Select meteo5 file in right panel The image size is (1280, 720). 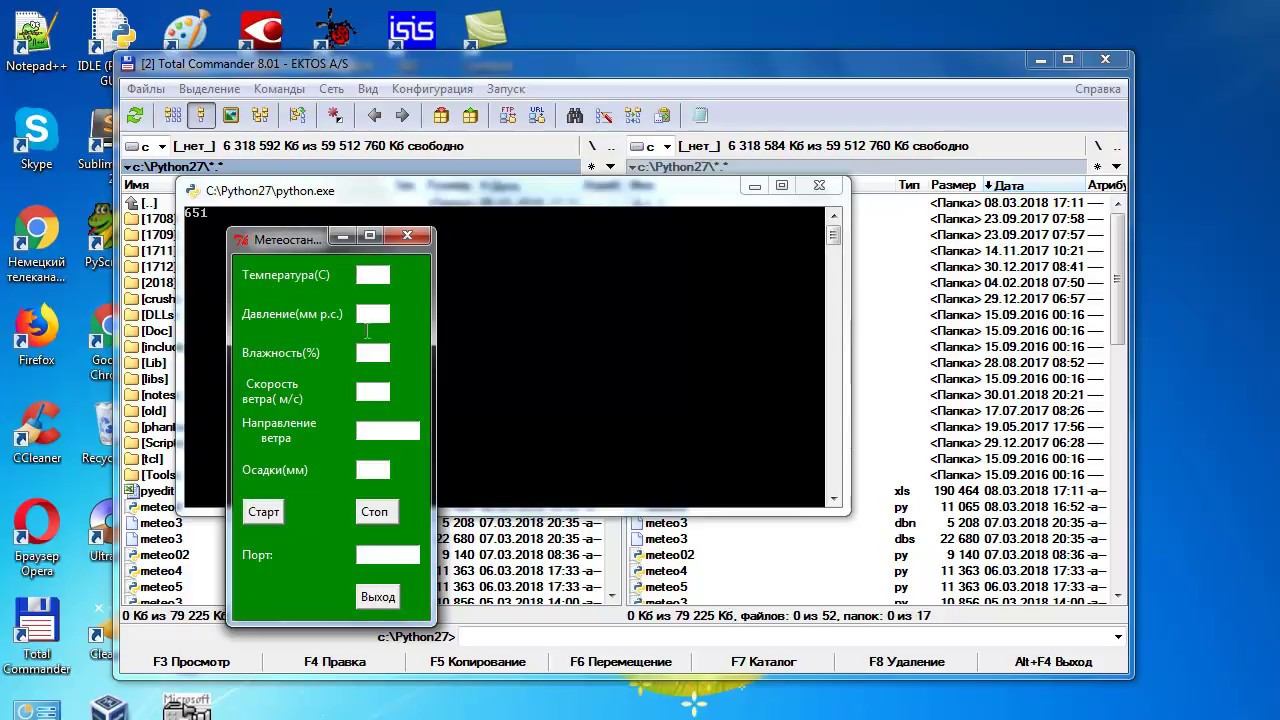point(666,587)
